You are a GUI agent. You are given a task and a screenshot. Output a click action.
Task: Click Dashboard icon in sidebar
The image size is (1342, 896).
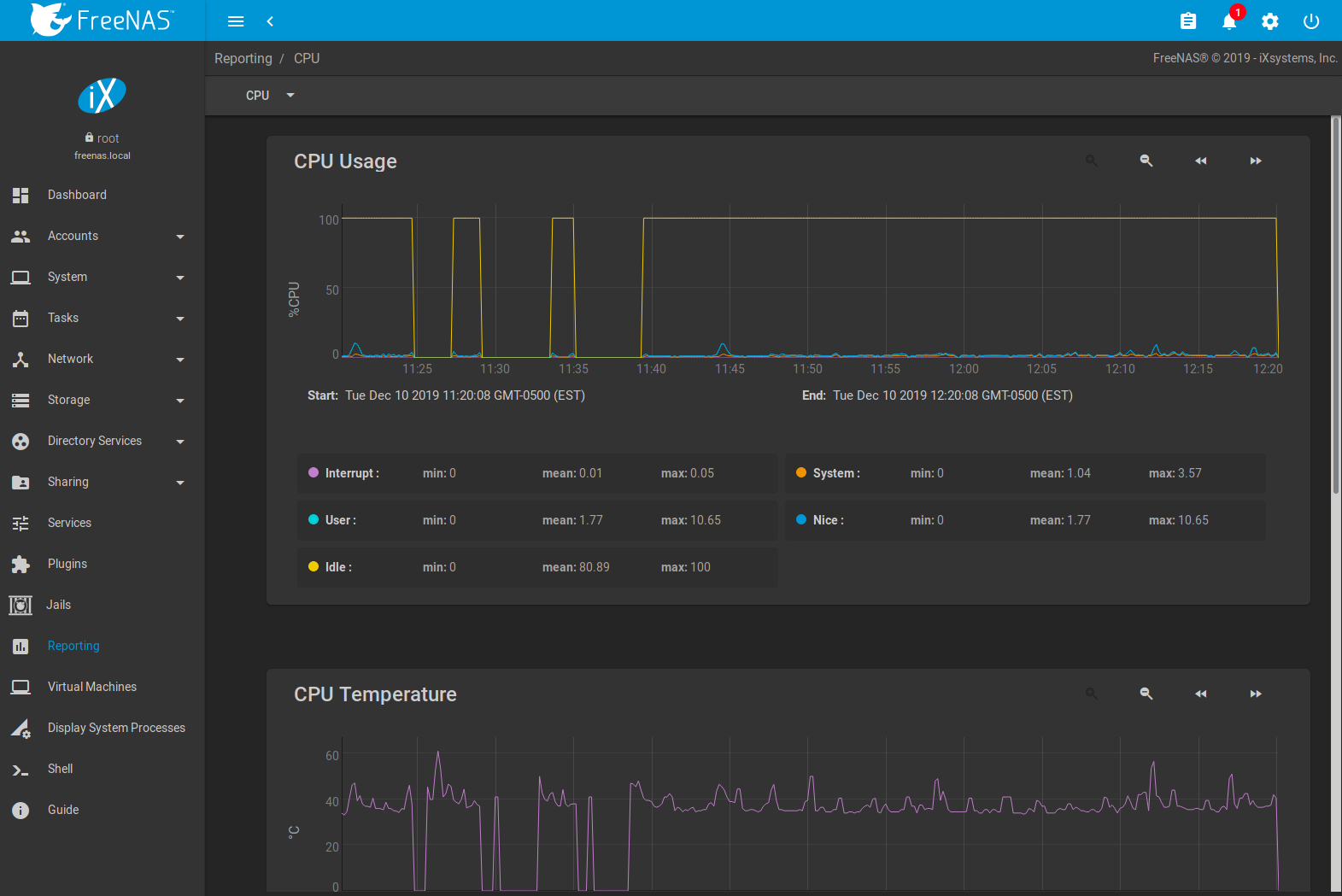(21, 195)
